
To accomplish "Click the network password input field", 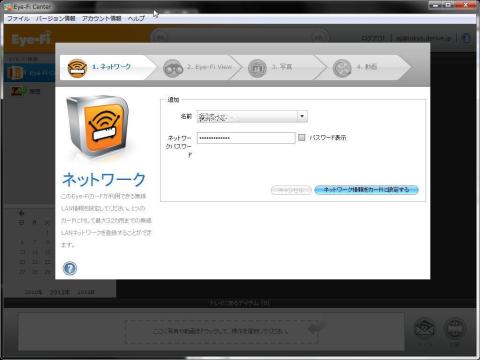I will [x=246, y=138].
